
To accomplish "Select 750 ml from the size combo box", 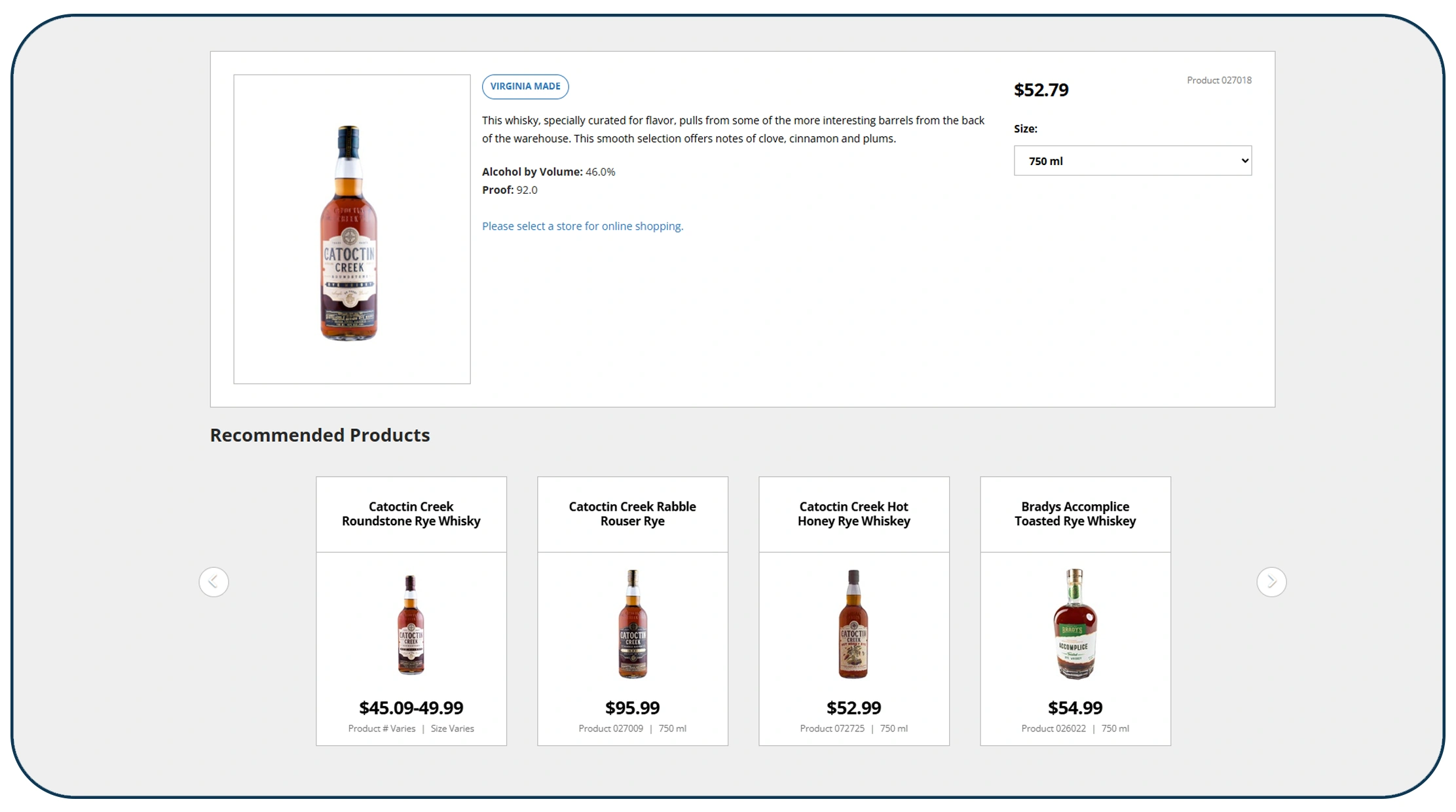I will click(1132, 160).
